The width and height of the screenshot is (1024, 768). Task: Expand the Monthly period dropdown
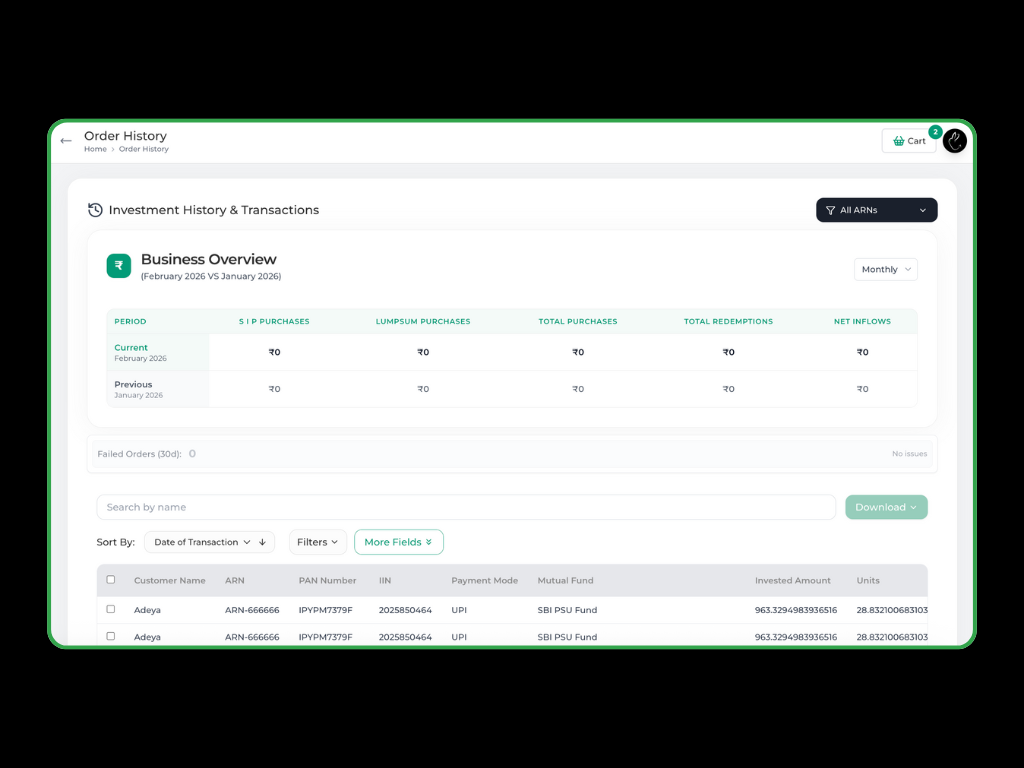point(885,269)
